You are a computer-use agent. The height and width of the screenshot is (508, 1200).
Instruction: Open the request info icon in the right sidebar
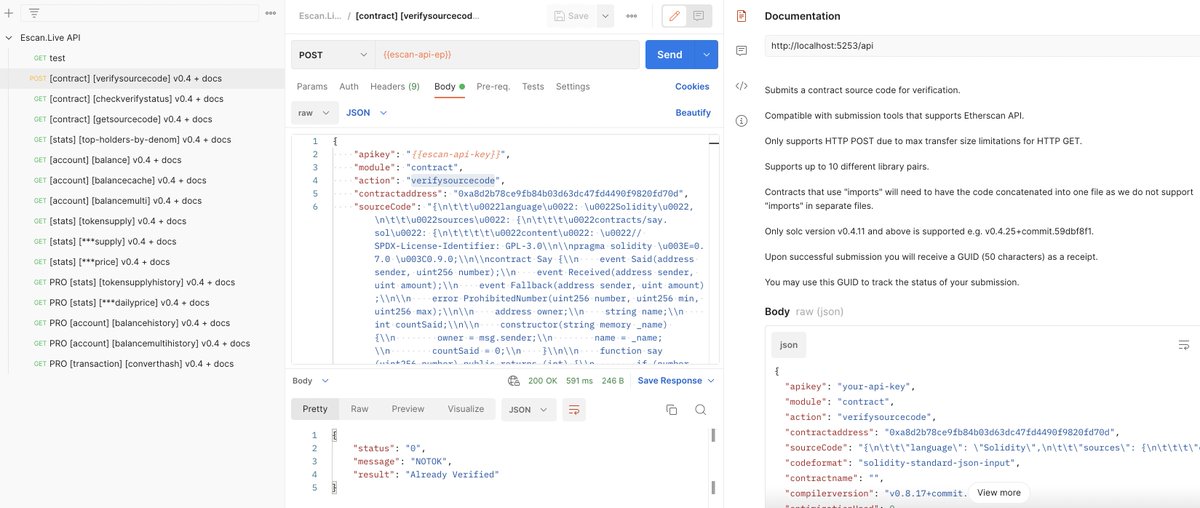tap(741, 120)
